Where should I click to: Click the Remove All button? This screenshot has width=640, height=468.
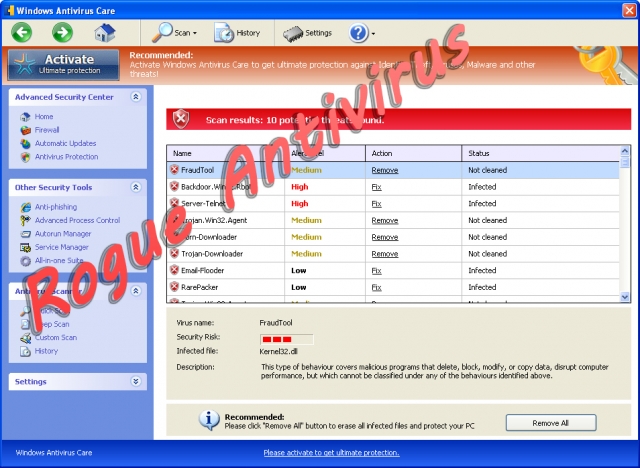tap(551, 423)
